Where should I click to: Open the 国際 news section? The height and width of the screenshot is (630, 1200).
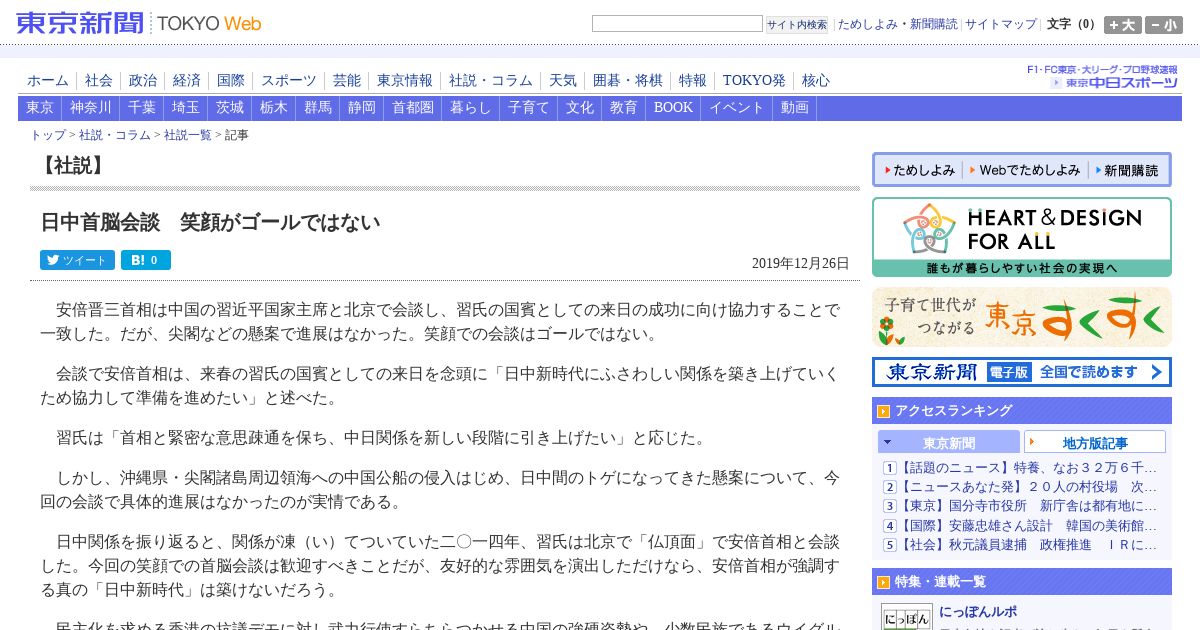231,80
